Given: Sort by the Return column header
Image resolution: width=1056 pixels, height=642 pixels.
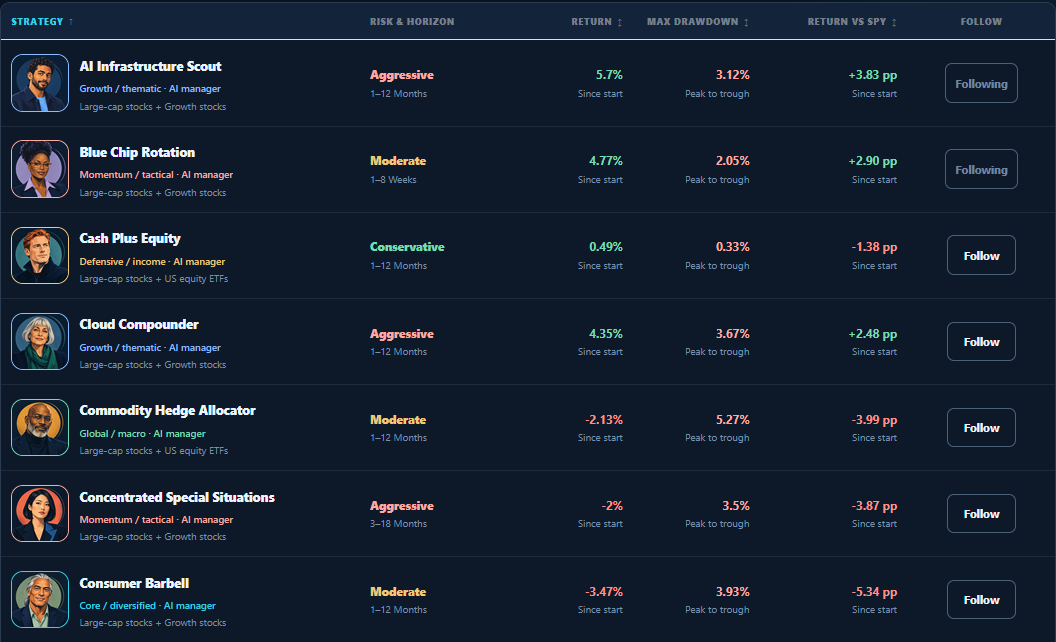Looking at the screenshot, I should 597,22.
